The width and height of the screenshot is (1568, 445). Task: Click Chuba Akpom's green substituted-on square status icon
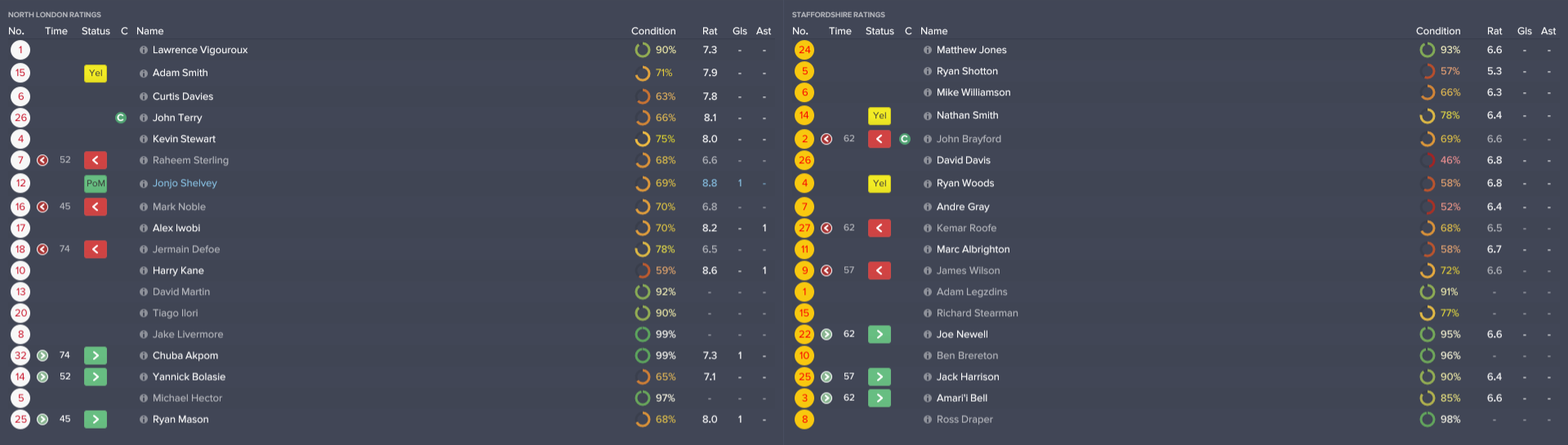tap(95, 356)
